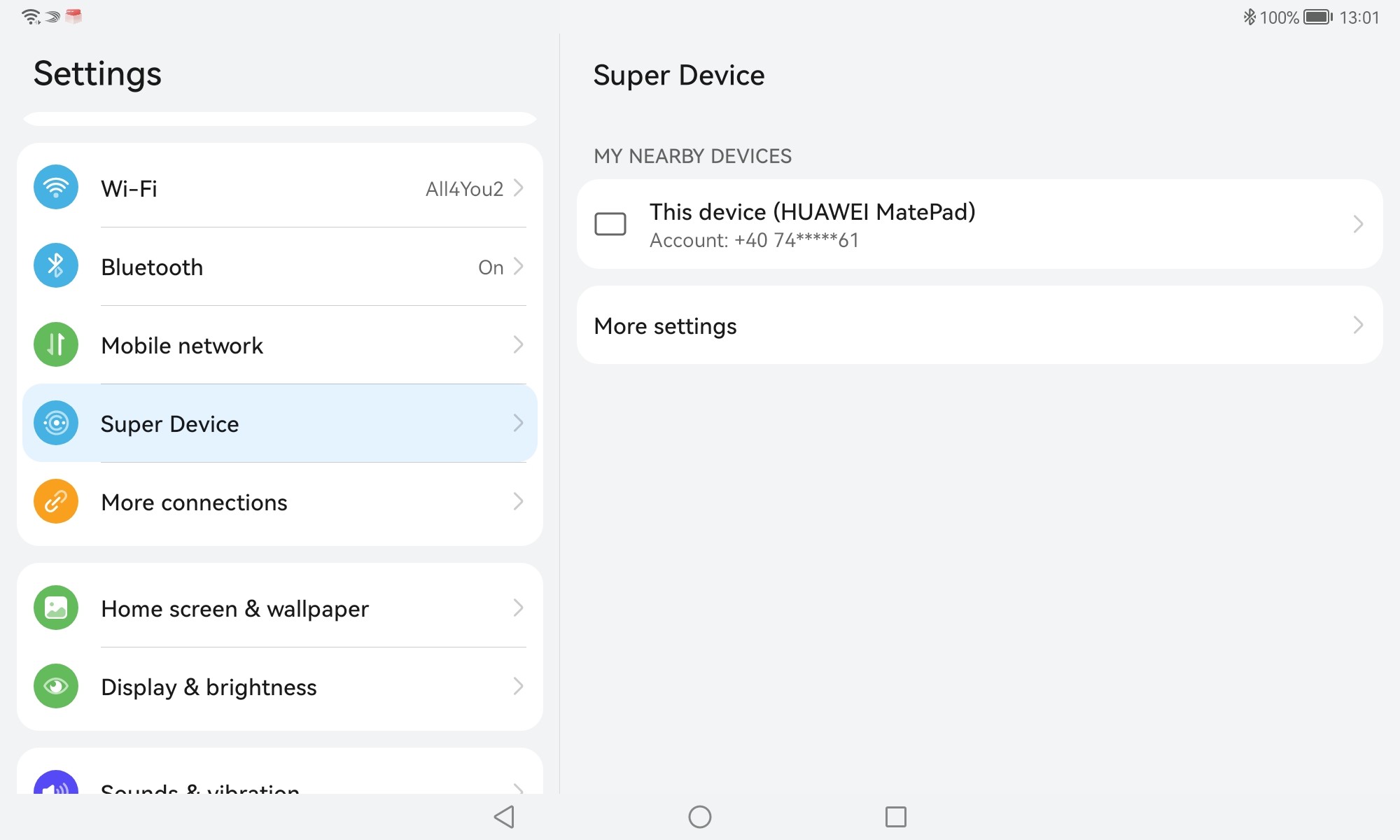Tap the Home screen & wallpaper icon
This screenshot has height=840, width=1400.
point(56,608)
